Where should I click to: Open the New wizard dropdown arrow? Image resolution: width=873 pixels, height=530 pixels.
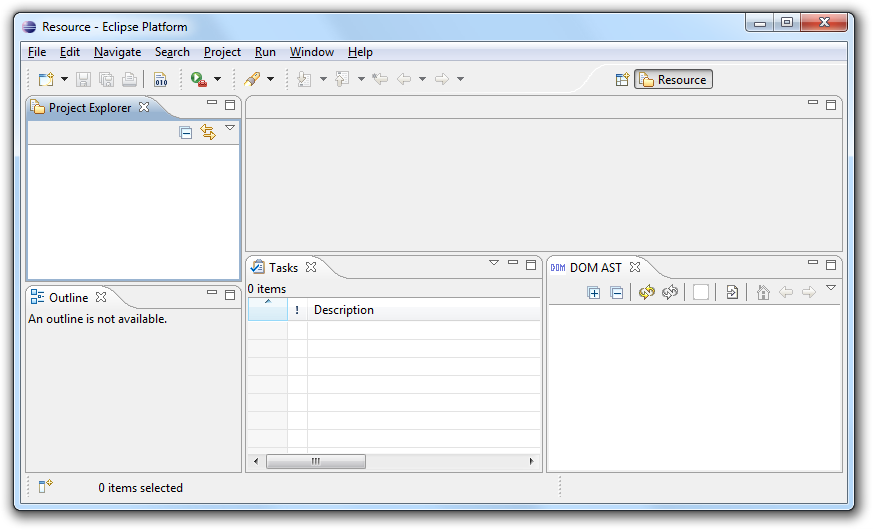[x=64, y=79]
